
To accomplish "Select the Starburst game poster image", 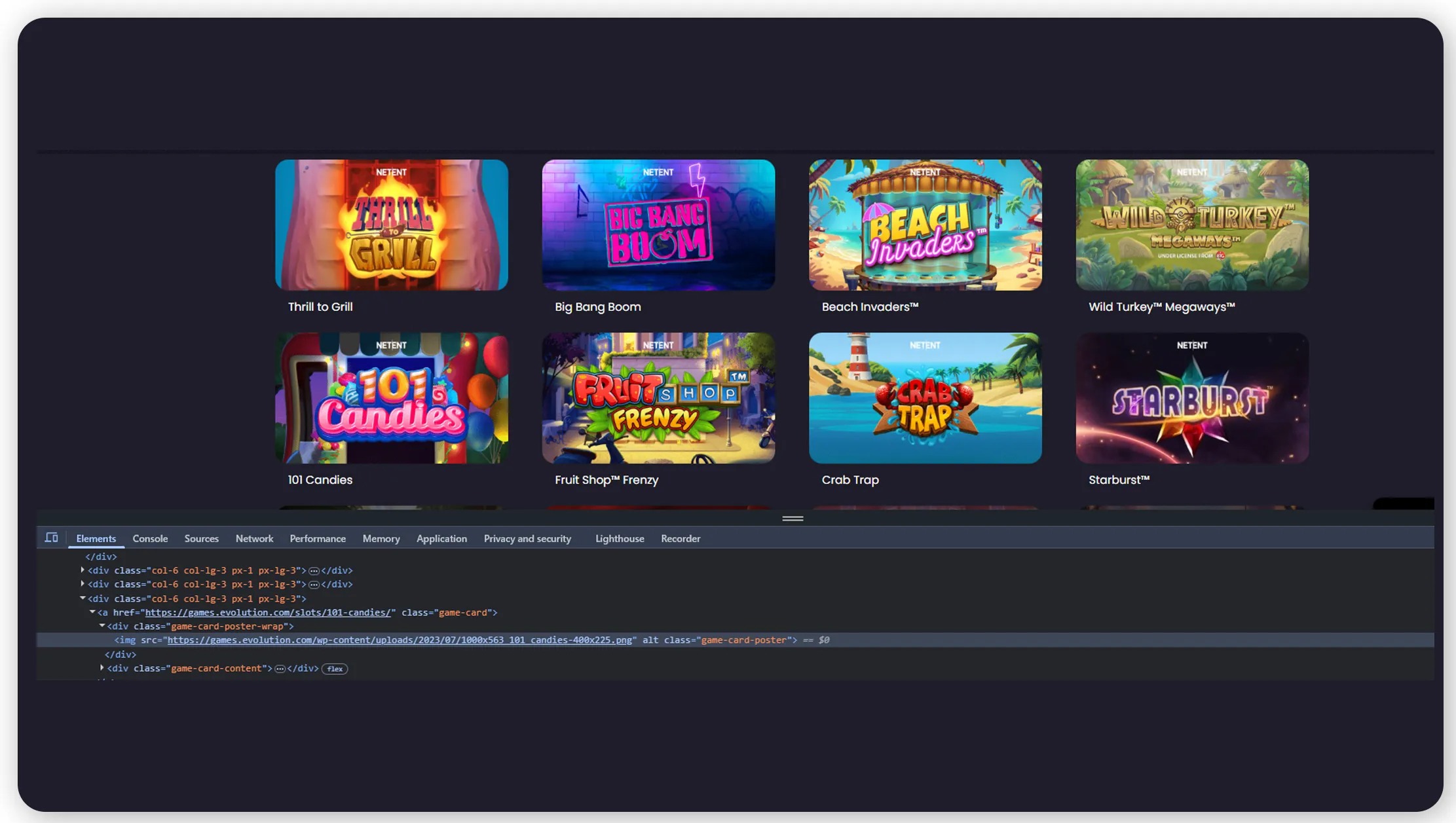I will click(x=1191, y=397).
